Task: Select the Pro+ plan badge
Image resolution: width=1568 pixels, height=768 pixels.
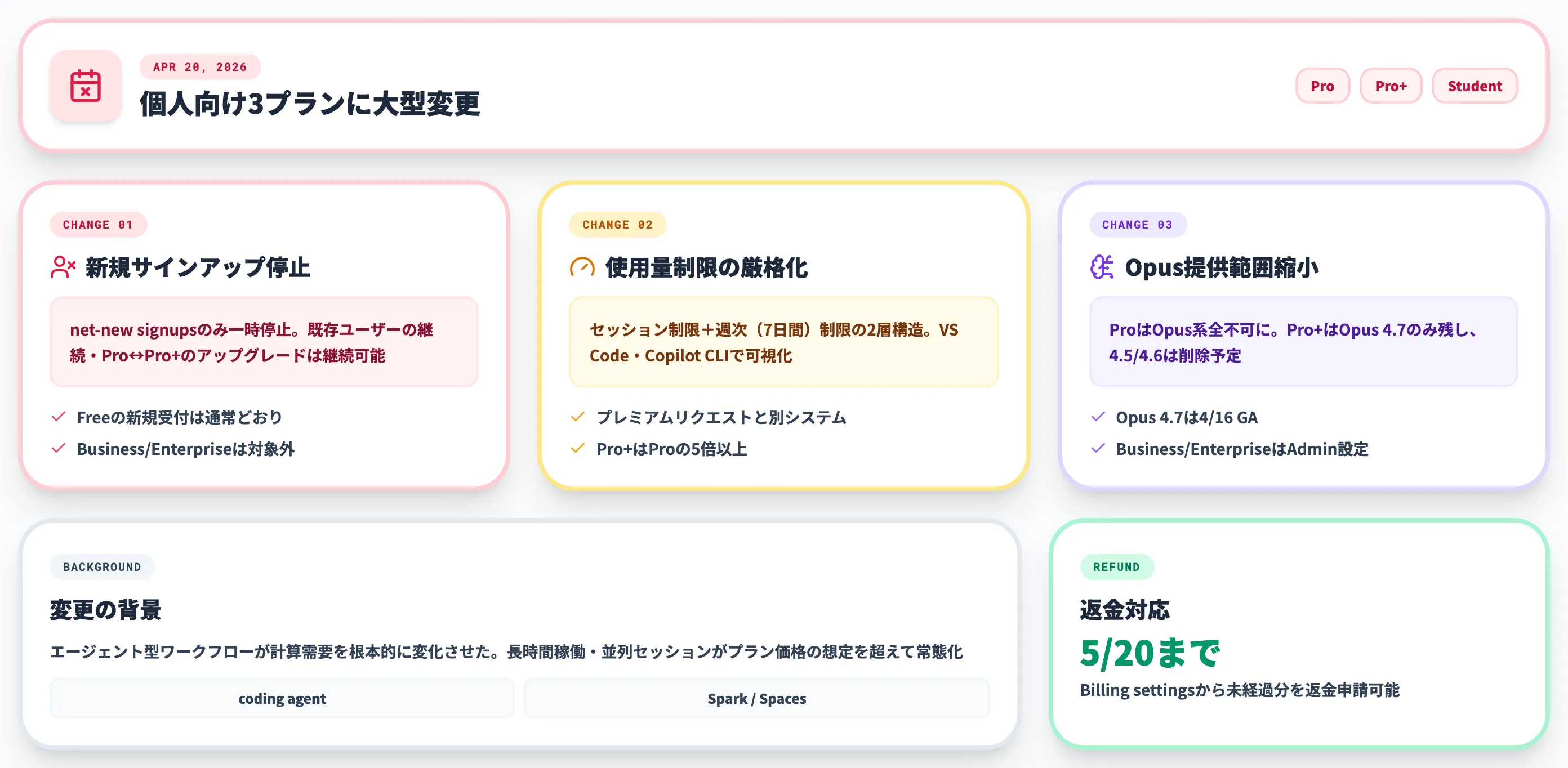Action: click(x=1391, y=86)
